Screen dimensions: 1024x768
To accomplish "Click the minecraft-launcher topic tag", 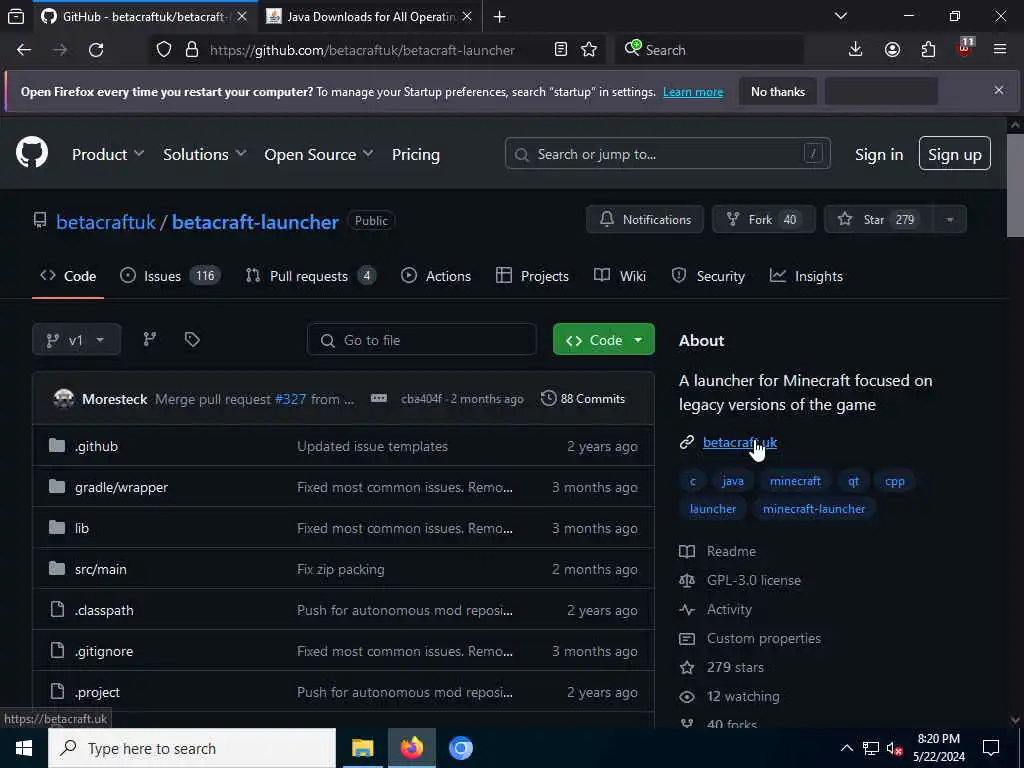I will click(814, 509).
